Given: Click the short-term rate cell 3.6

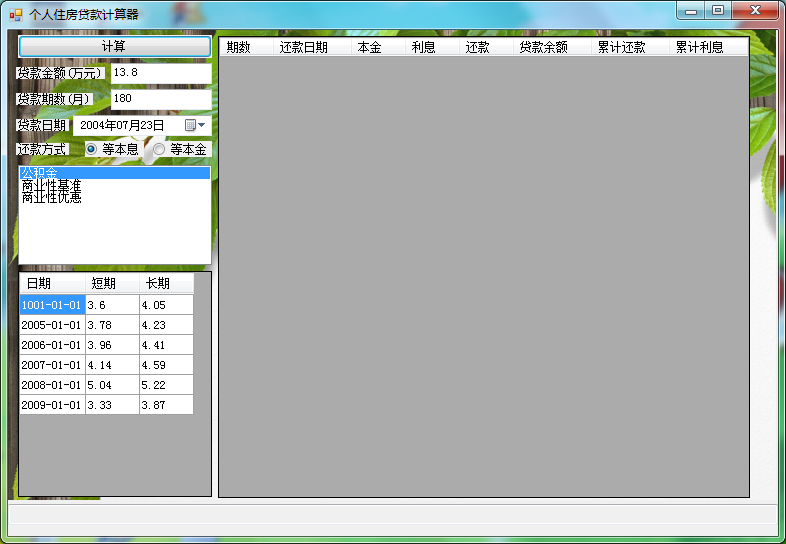Looking at the screenshot, I should [x=112, y=305].
